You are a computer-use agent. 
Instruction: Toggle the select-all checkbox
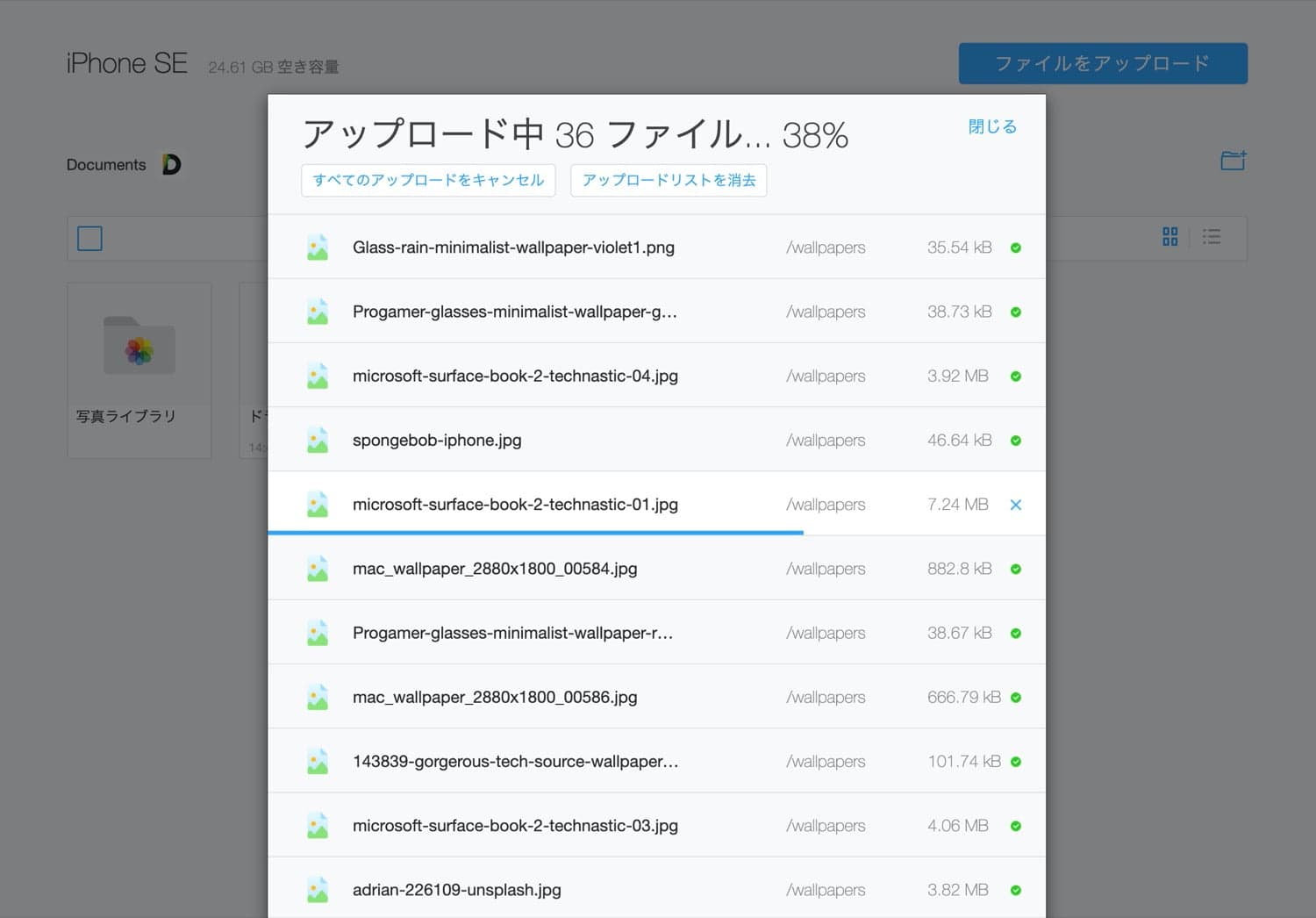pyautogui.click(x=89, y=238)
